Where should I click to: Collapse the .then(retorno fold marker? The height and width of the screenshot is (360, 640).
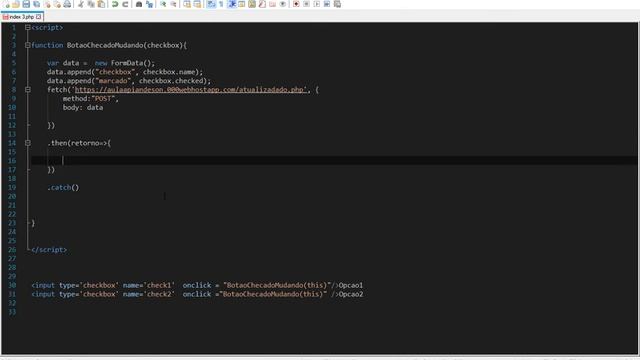(28, 143)
